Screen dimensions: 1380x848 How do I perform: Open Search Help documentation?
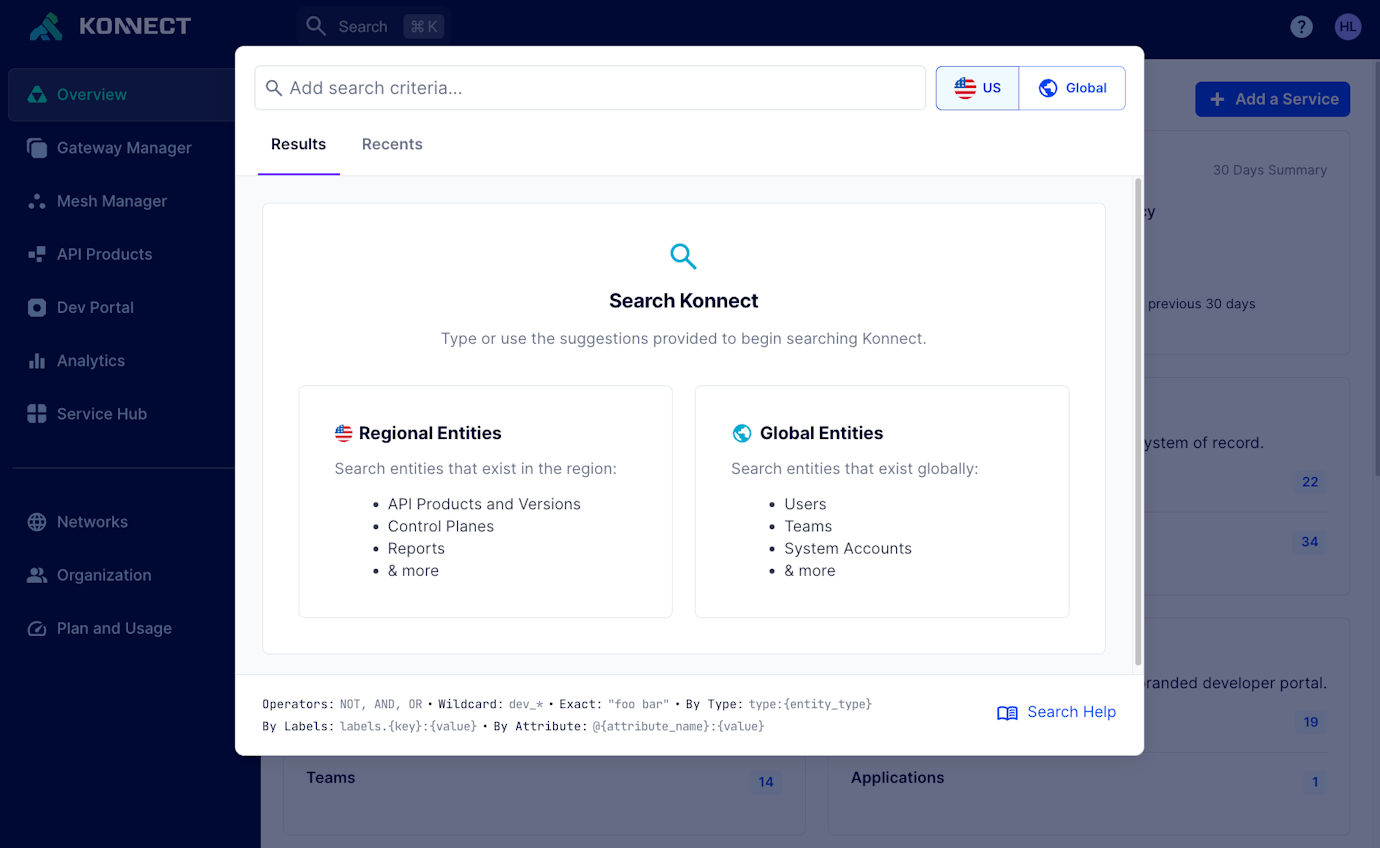pyautogui.click(x=1057, y=712)
